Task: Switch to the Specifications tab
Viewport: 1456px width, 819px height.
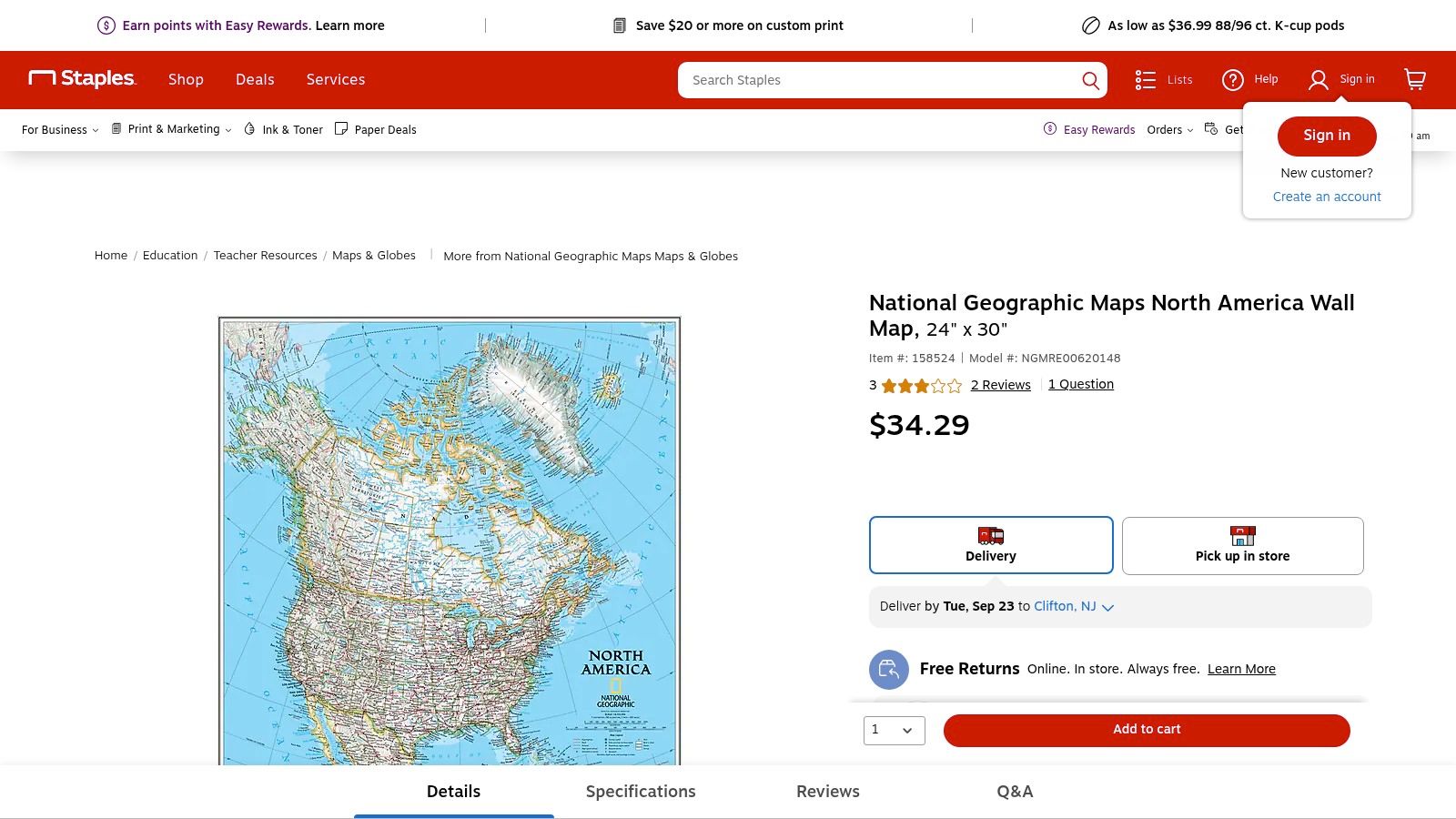Action: click(640, 792)
